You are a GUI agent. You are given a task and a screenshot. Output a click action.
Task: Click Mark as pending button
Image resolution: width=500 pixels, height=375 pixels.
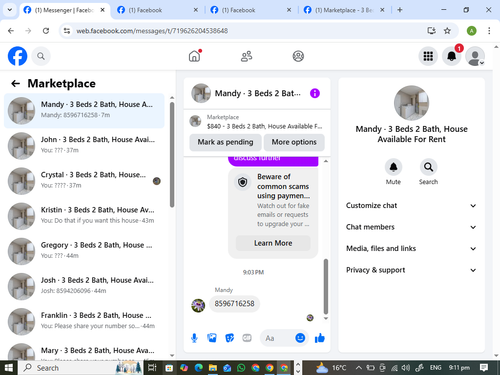click(225, 142)
